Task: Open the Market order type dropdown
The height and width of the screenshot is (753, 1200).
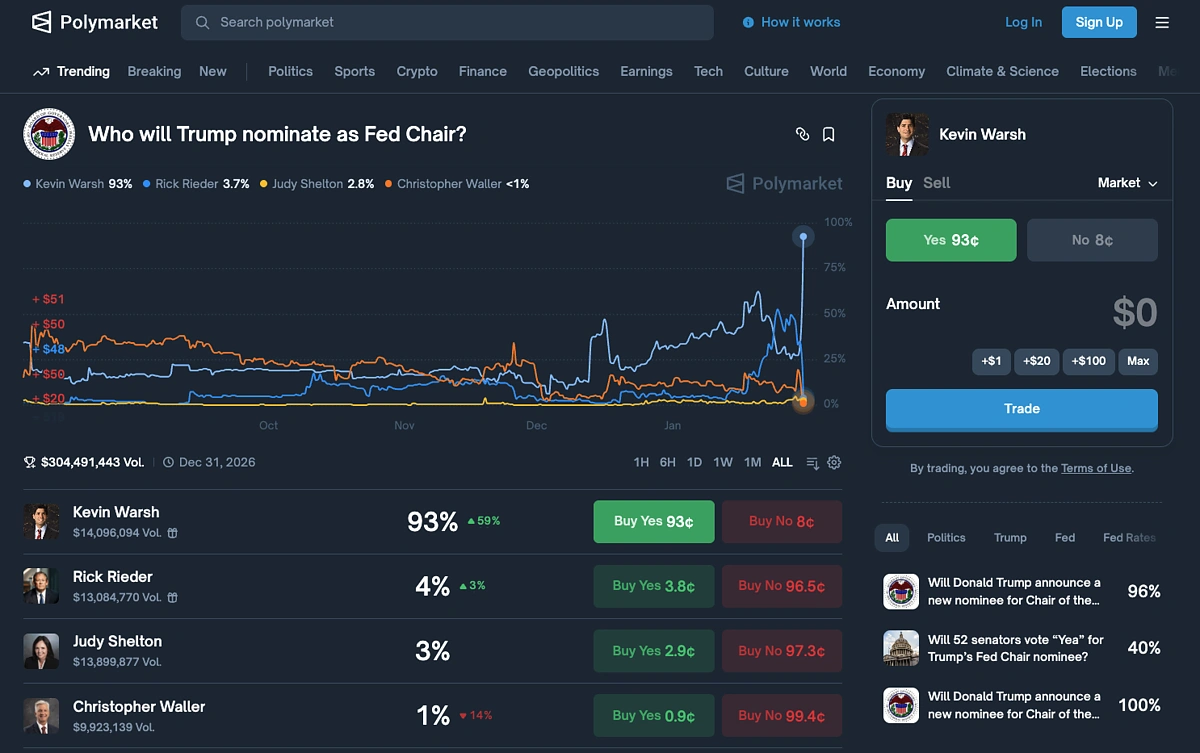Action: (1127, 183)
